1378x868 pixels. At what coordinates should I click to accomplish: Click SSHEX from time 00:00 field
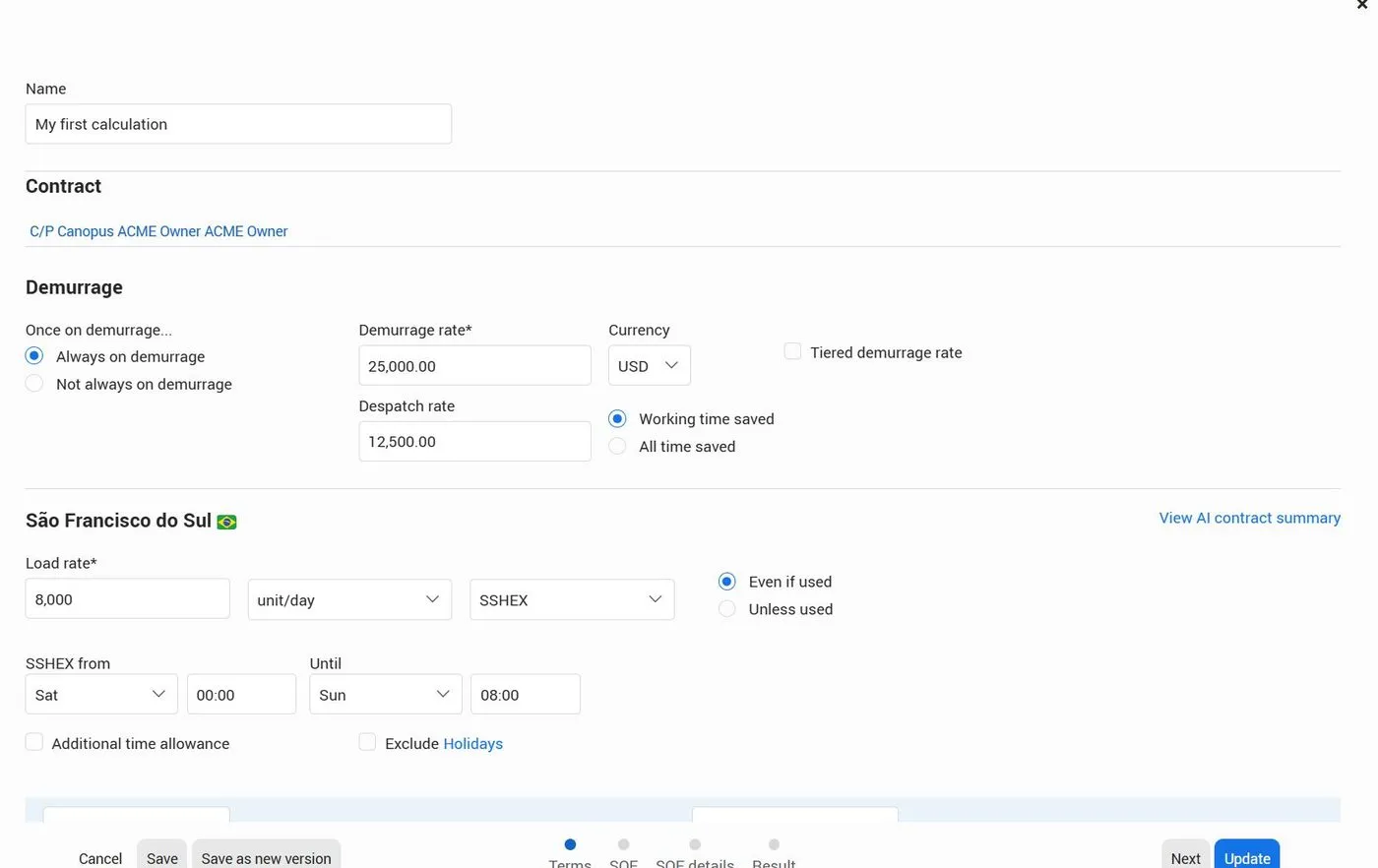241,694
